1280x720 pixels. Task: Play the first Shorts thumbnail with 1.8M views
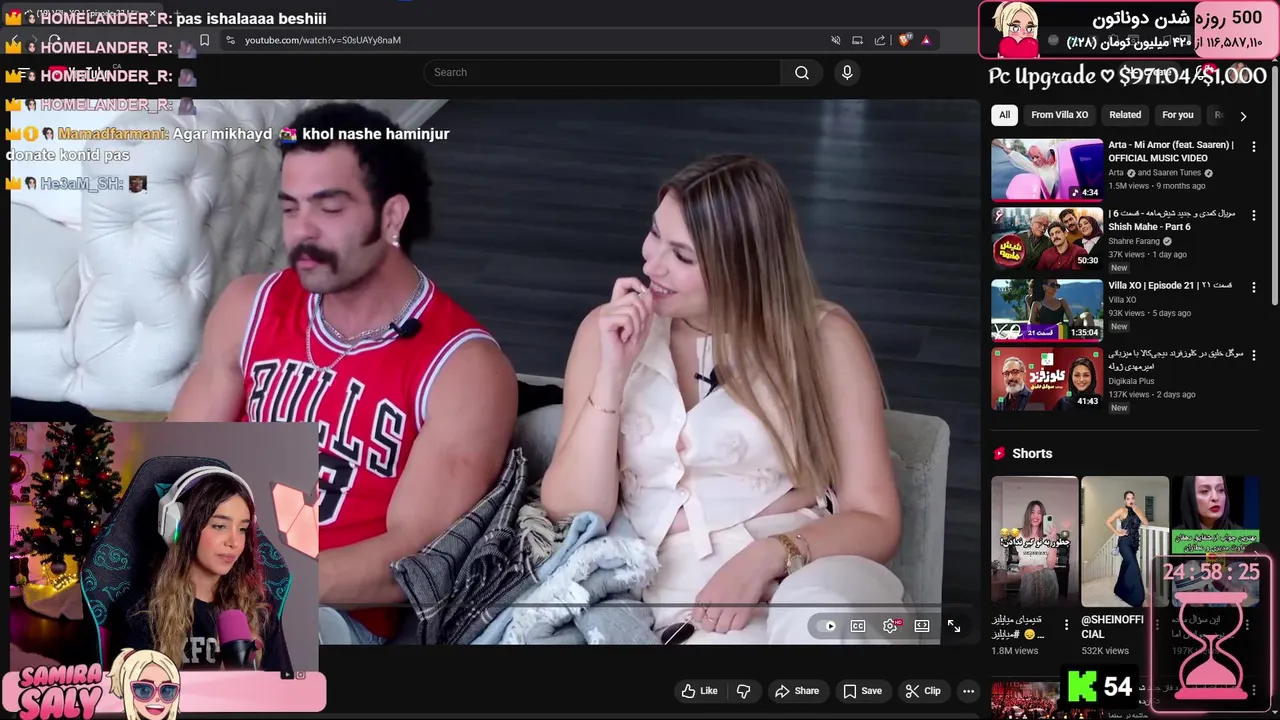coord(1034,541)
